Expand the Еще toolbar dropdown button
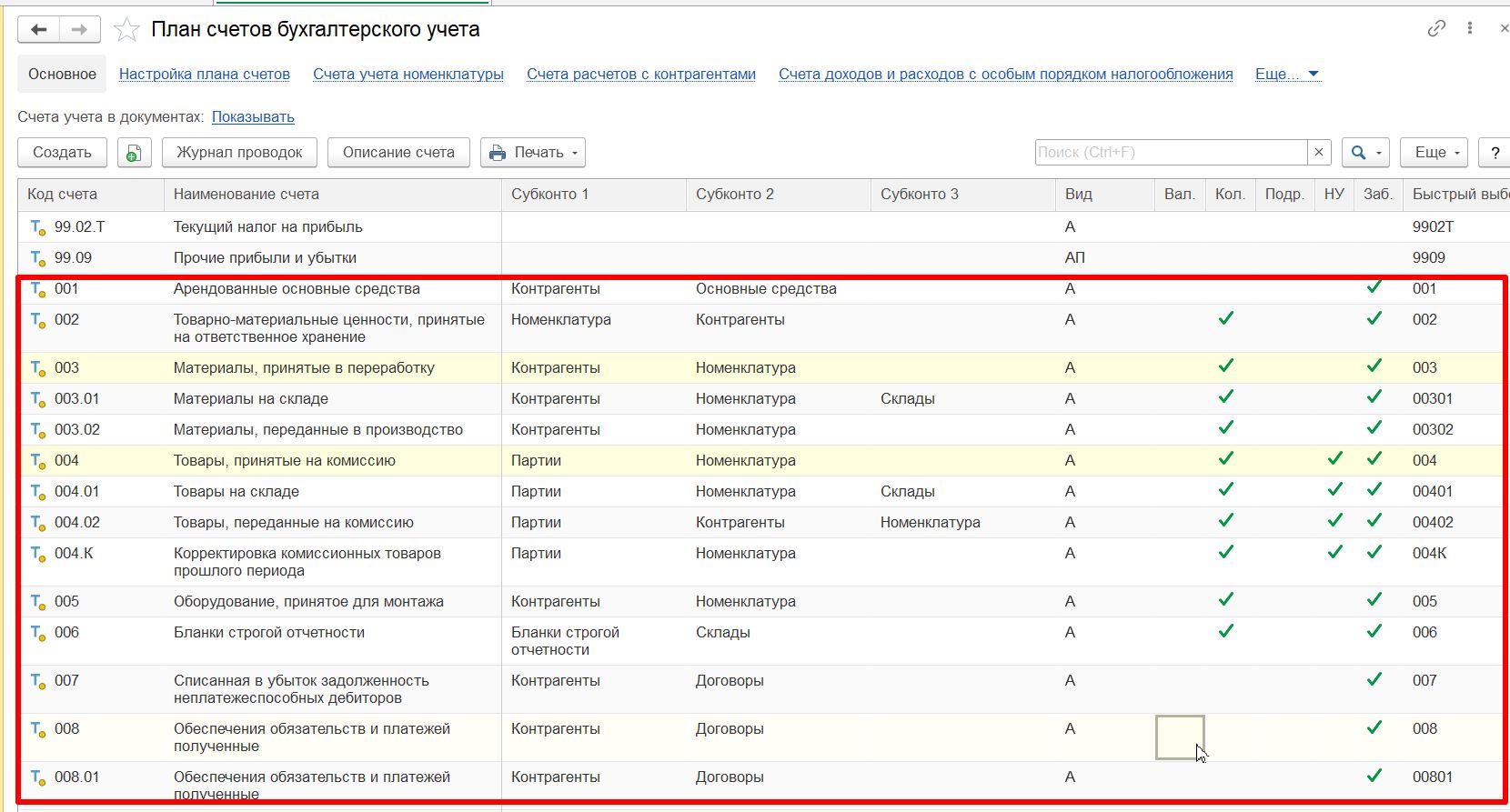Image resolution: width=1510 pixels, height=812 pixels. 1436,153
